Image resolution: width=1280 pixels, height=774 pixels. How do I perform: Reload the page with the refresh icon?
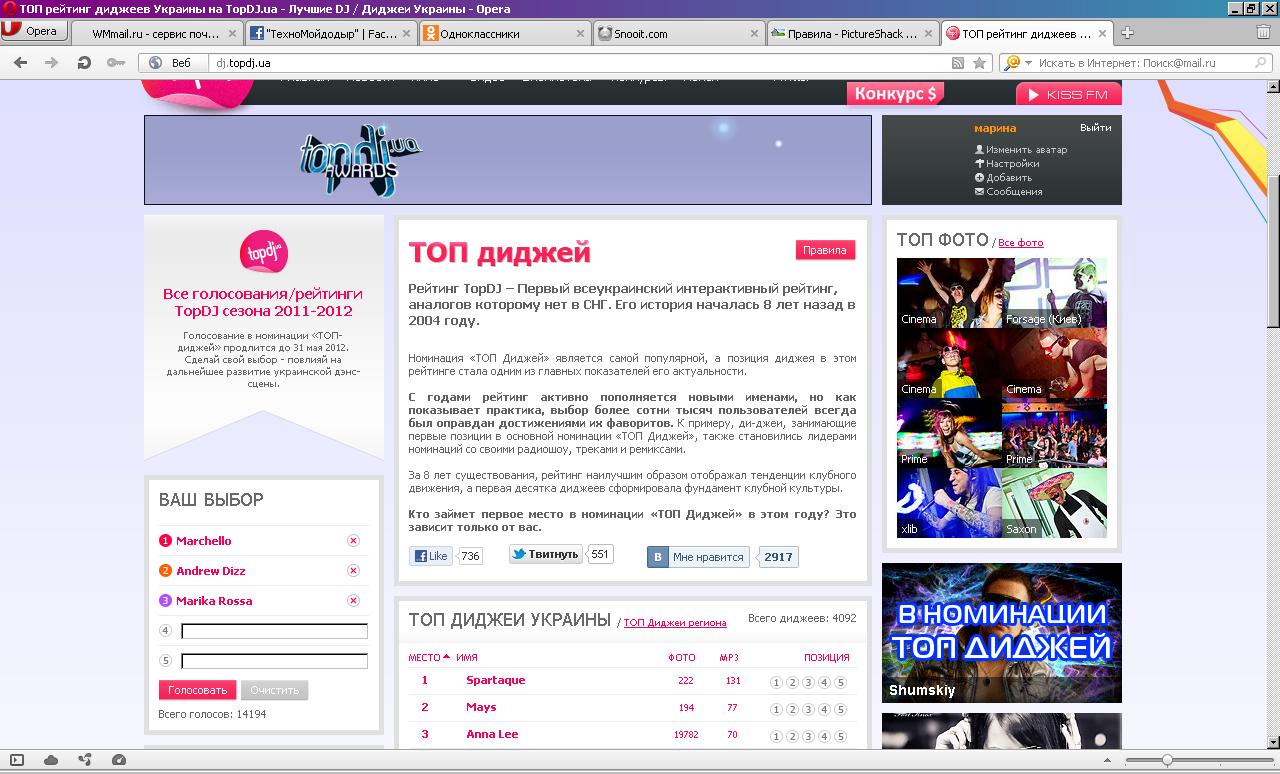84,62
